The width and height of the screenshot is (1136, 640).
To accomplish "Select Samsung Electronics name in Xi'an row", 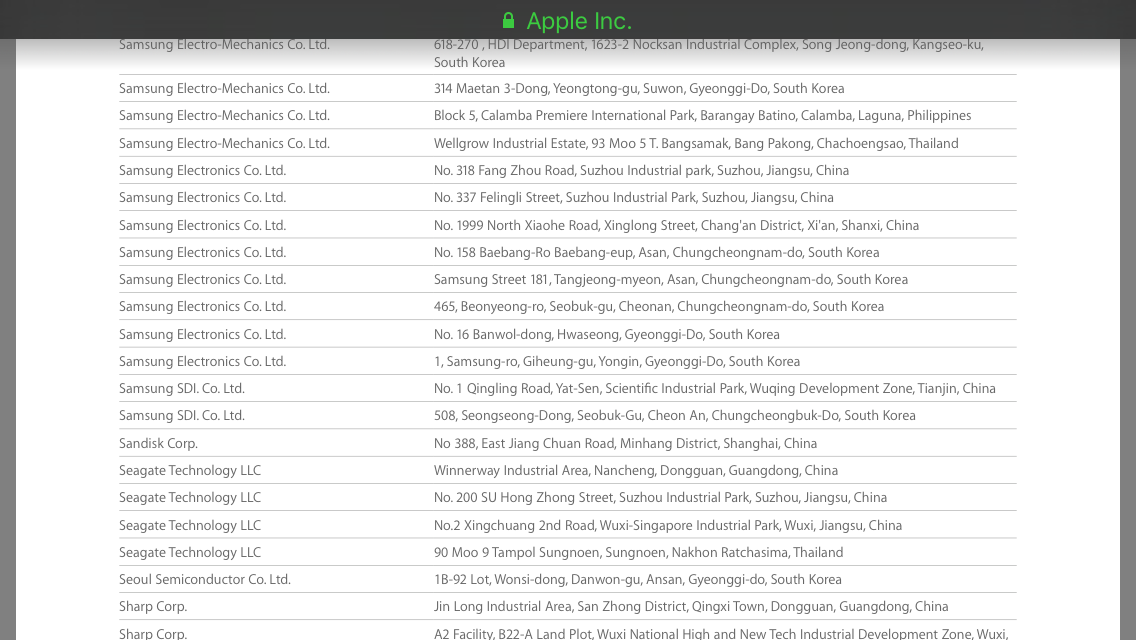I will tap(203, 225).
